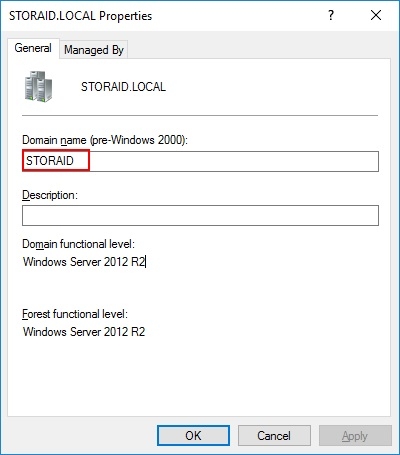The width and height of the screenshot is (400, 455).
Task: Select the domain servers icon
Action: tap(39, 86)
